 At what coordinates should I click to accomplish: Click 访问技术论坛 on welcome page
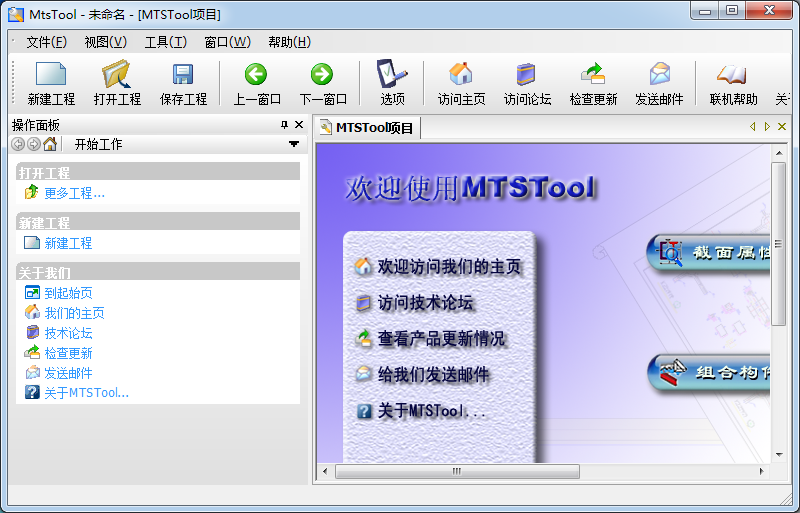[x=425, y=303]
